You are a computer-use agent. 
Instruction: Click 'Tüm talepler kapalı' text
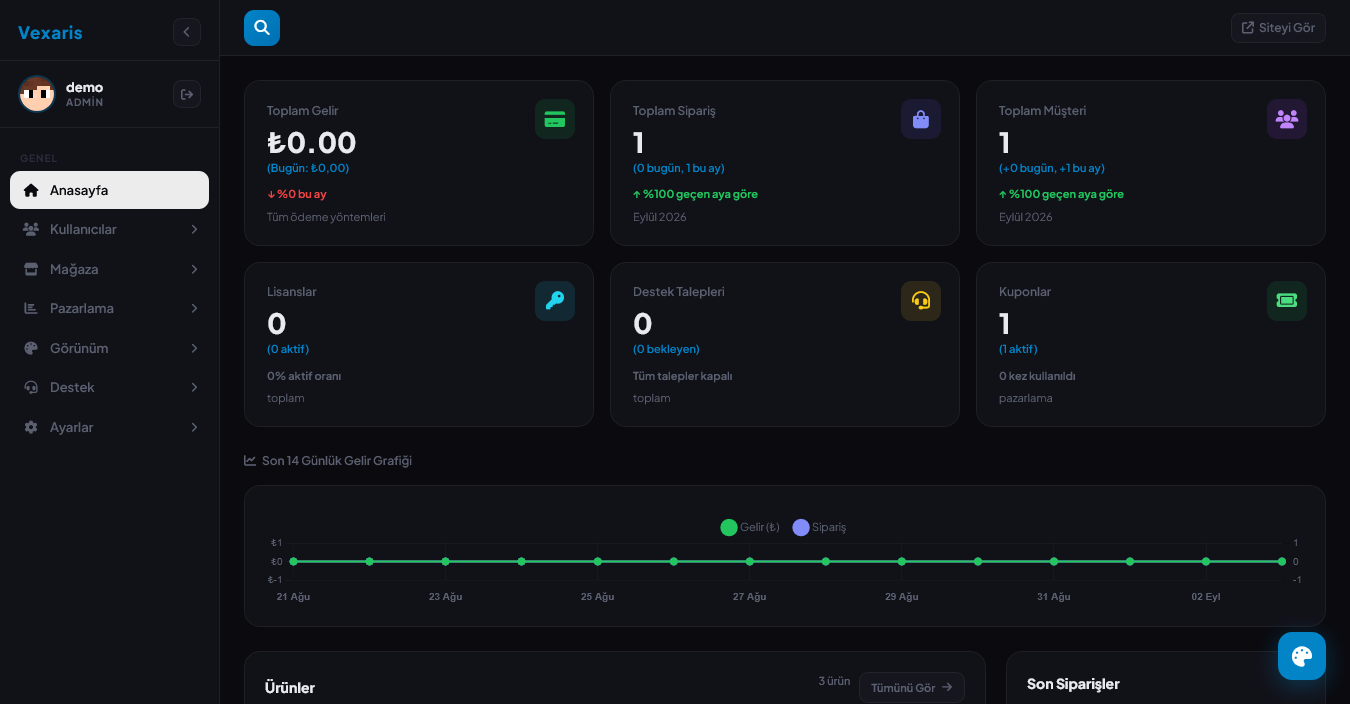[x=683, y=376]
